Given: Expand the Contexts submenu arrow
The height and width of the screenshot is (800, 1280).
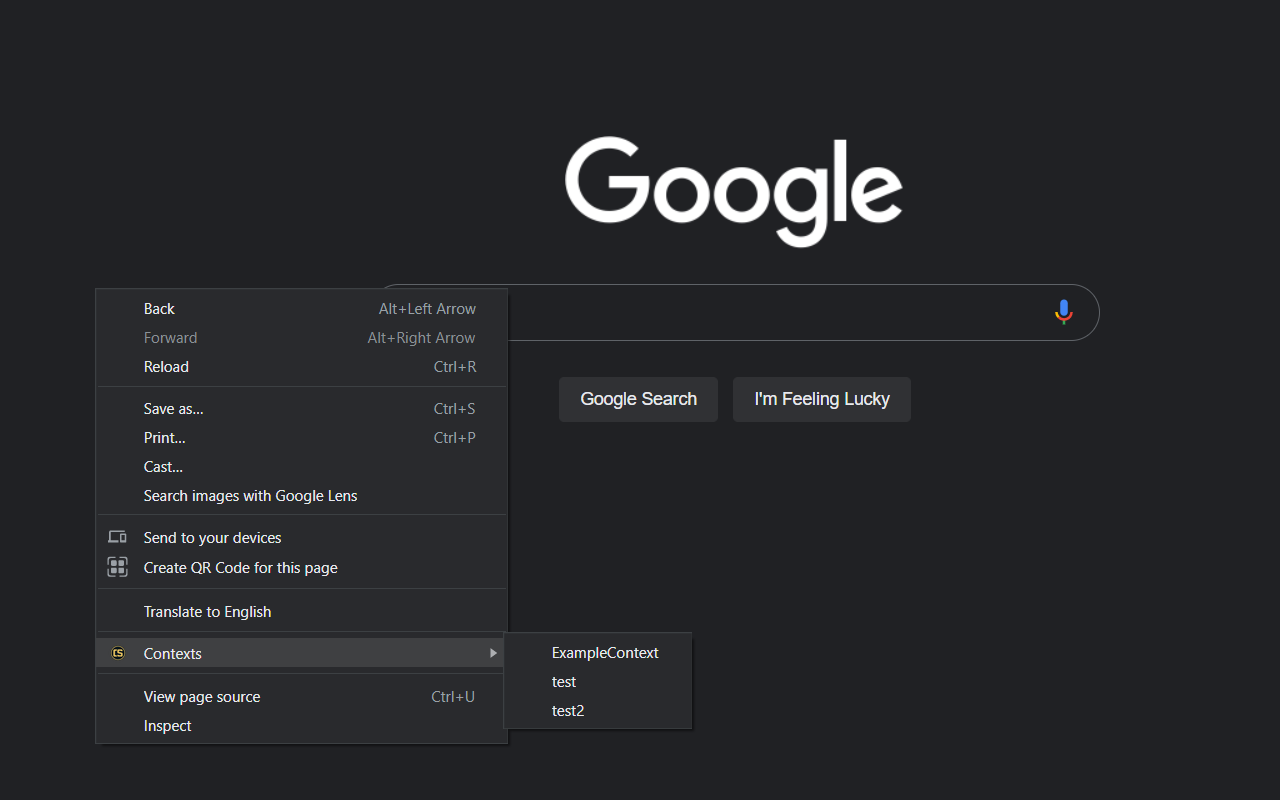Looking at the screenshot, I should coord(493,653).
